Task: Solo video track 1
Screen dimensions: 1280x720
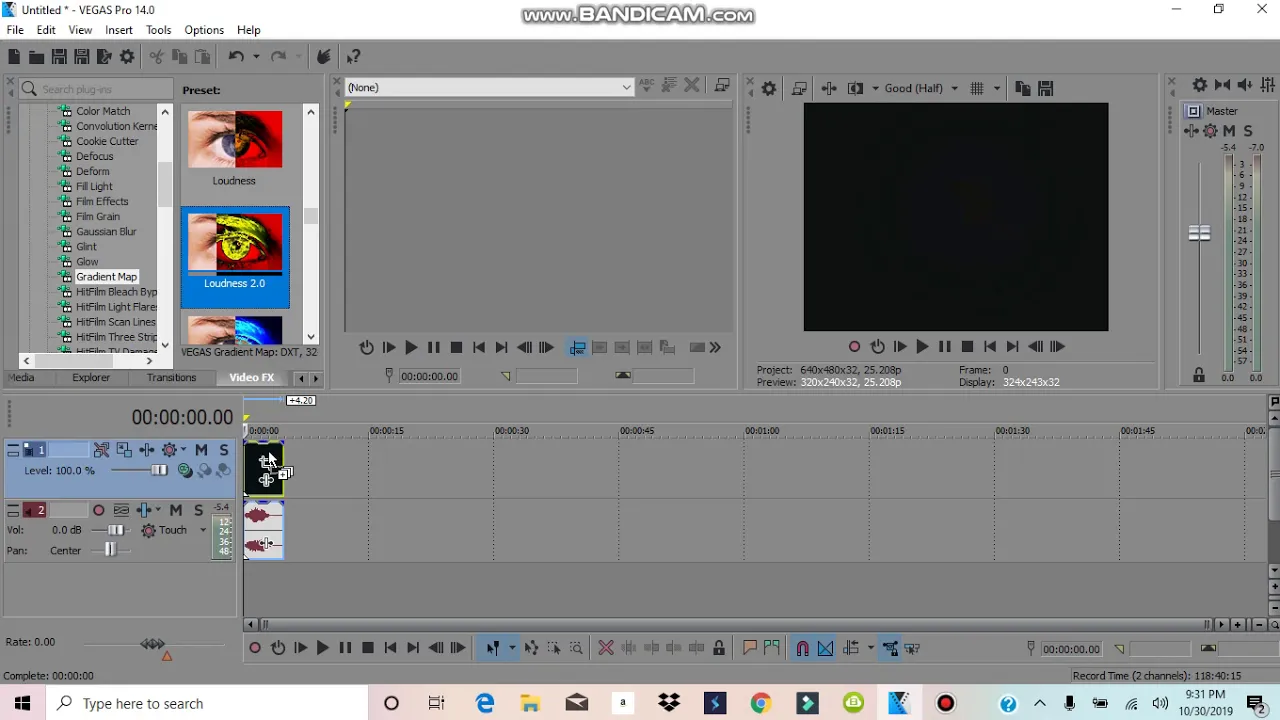Action: click(223, 450)
